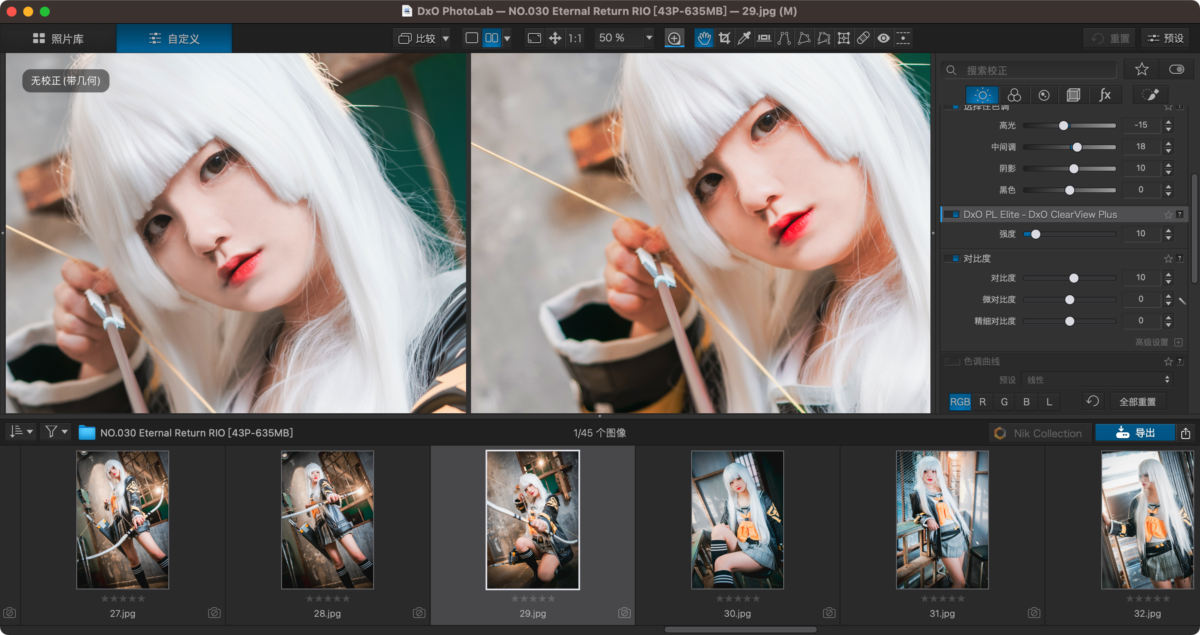Image resolution: width=1200 pixels, height=635 pixels.
Task: Open the force parallels perspective tool
Action: pyautogui.click(x=784, y=38)
